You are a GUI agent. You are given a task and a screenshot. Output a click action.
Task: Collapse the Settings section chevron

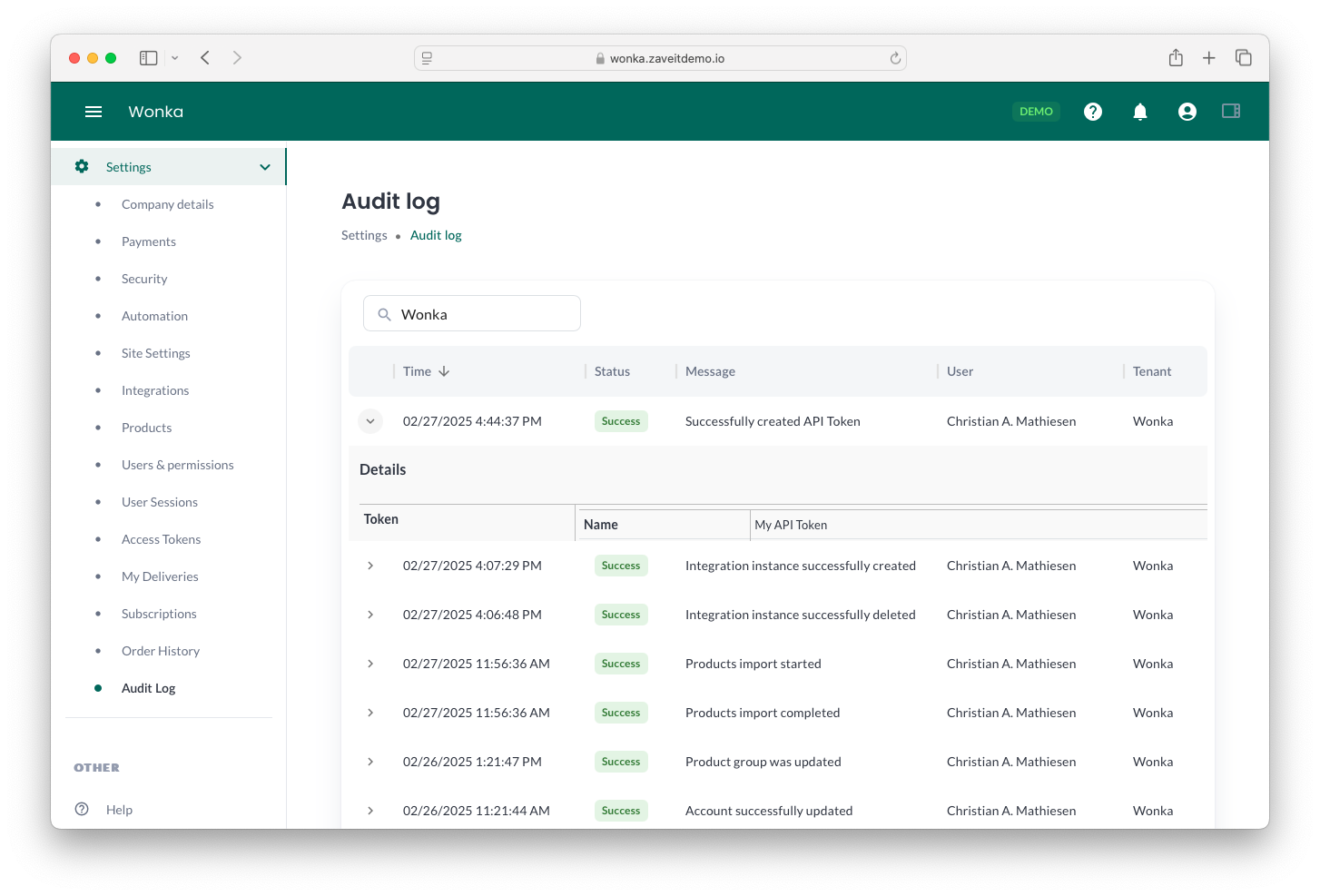[x=265, y=167]
